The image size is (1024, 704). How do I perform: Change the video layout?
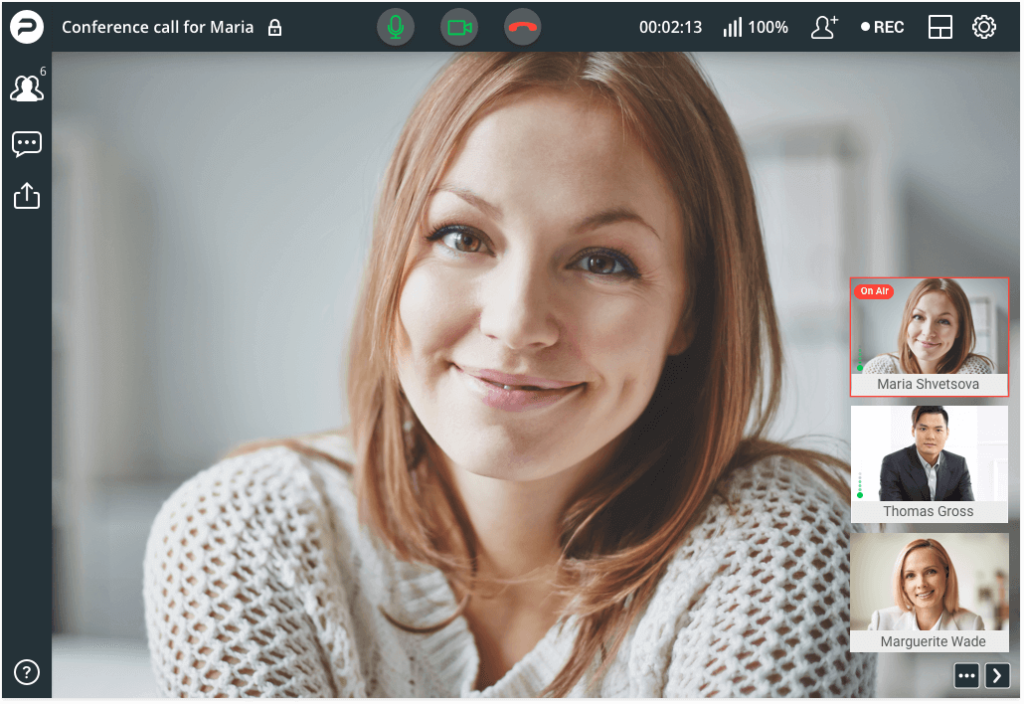940,27
